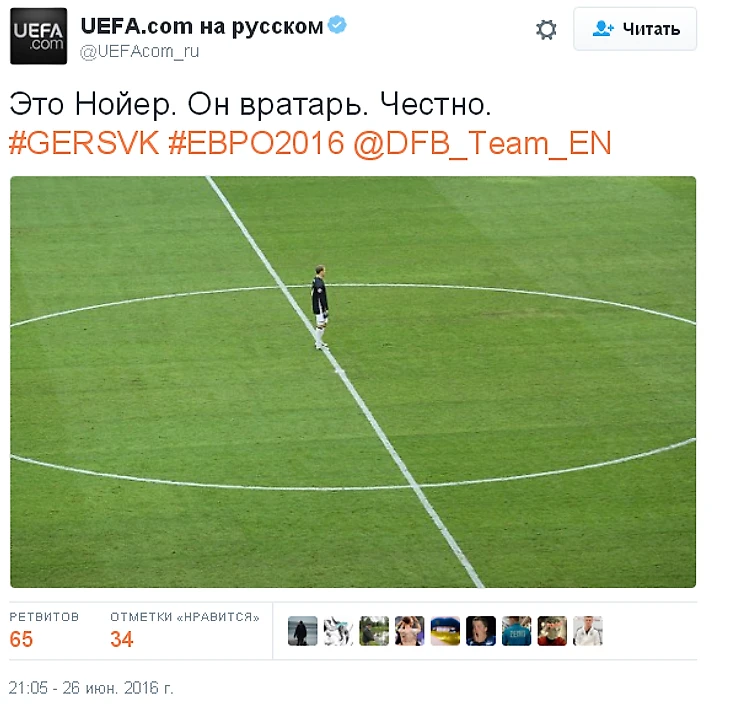Open the UEFA.com на русском profile name

(202, 26)
